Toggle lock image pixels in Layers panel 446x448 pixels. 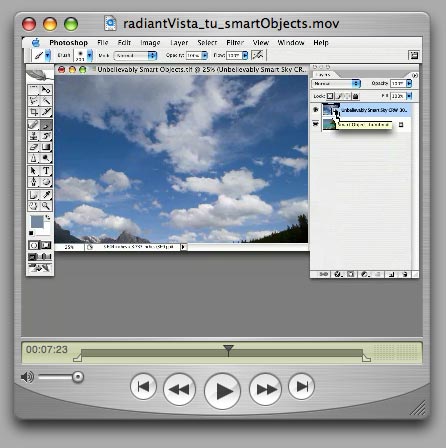click(339, 96)
